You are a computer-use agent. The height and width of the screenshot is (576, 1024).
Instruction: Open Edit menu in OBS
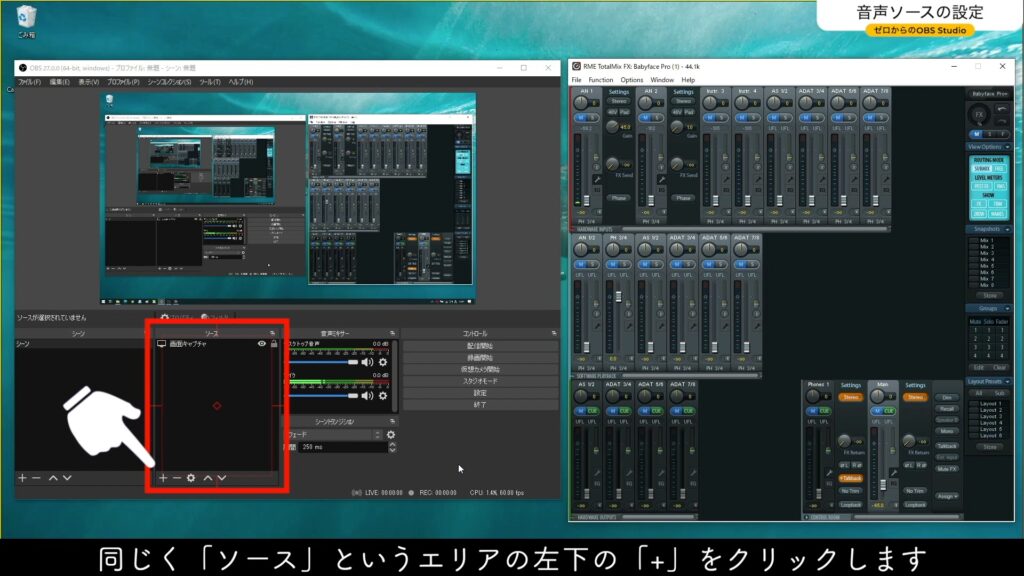(59, 82)
